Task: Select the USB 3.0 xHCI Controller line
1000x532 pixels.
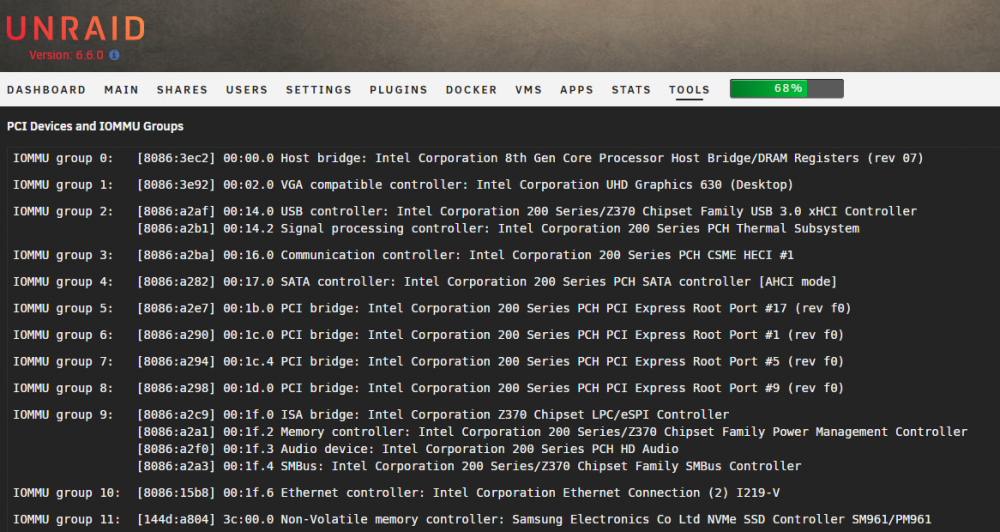Action: 527,211
